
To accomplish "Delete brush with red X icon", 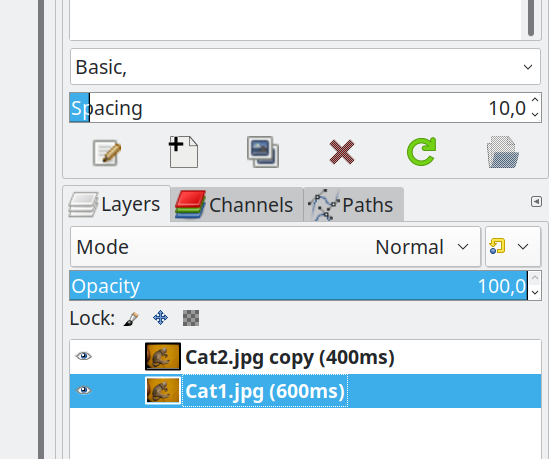I will 342,152.
